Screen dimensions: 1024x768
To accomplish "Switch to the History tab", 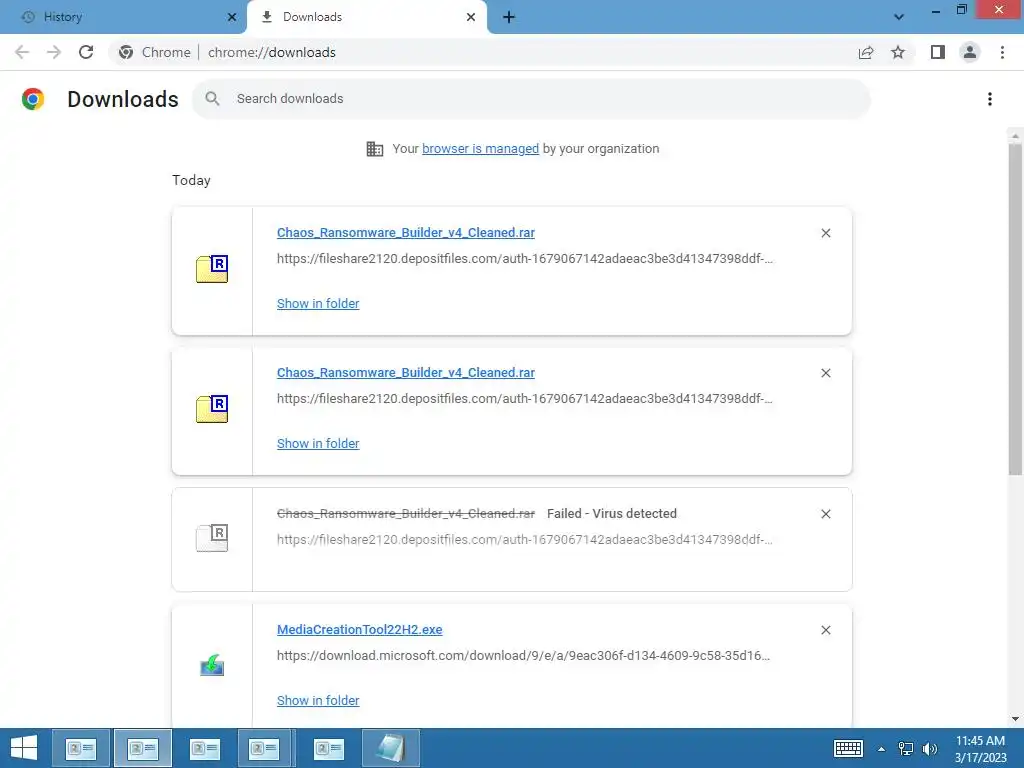I will (123, 17).
